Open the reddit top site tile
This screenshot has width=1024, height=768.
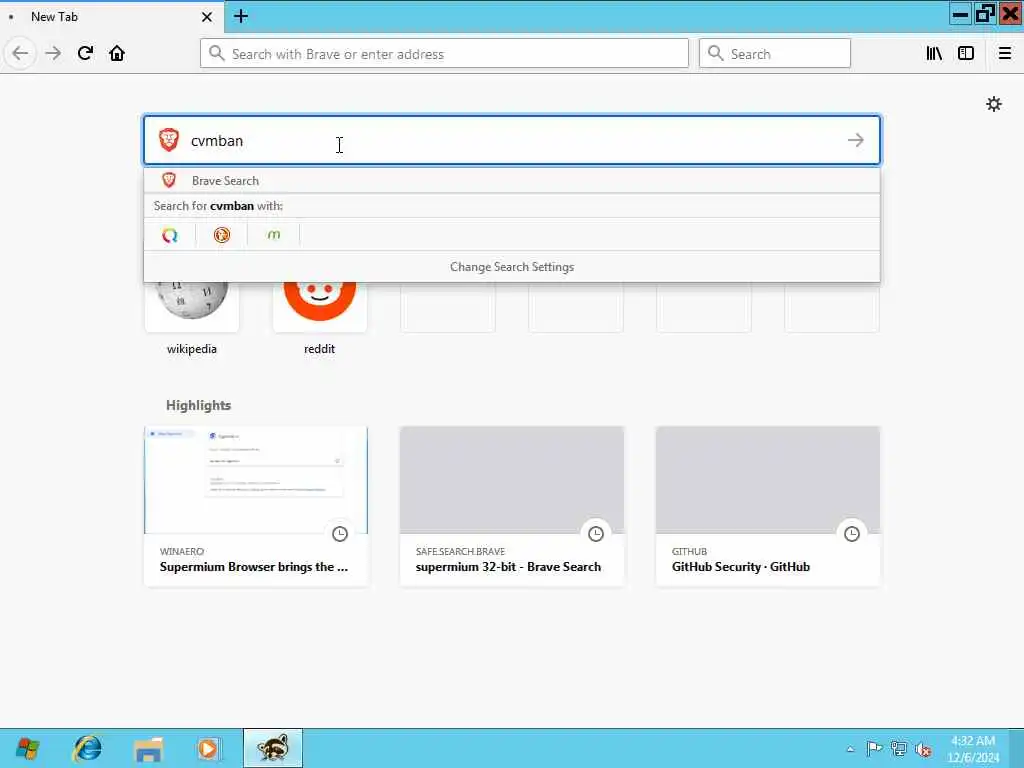pyautogui.click(x=319, y=319)
